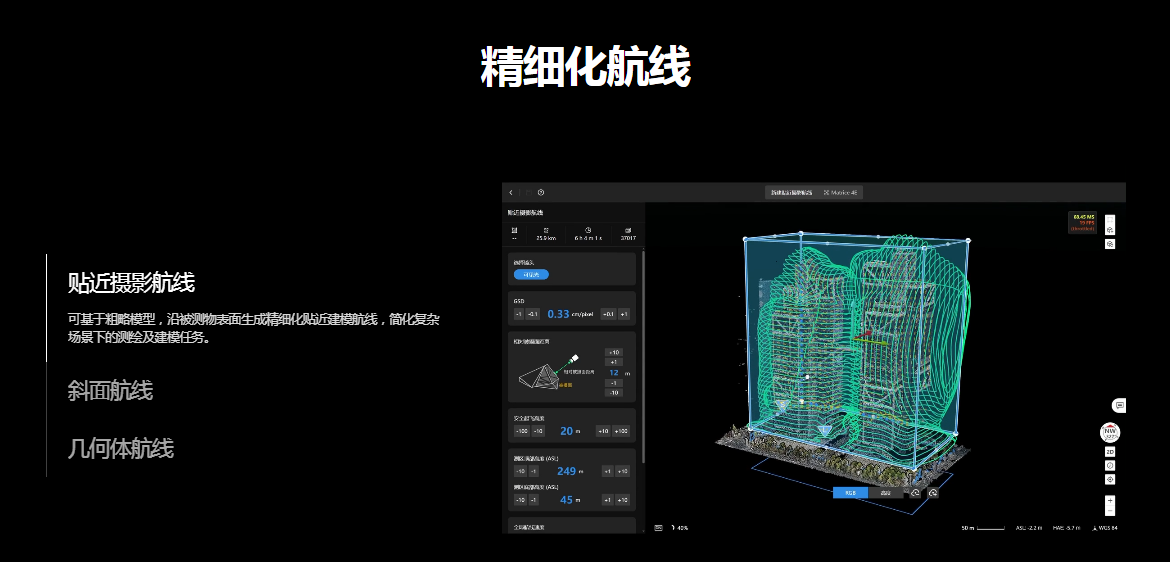Select 斜面航线 tab
This screenshot has width=1170, height=562.
tap(110, 390)
